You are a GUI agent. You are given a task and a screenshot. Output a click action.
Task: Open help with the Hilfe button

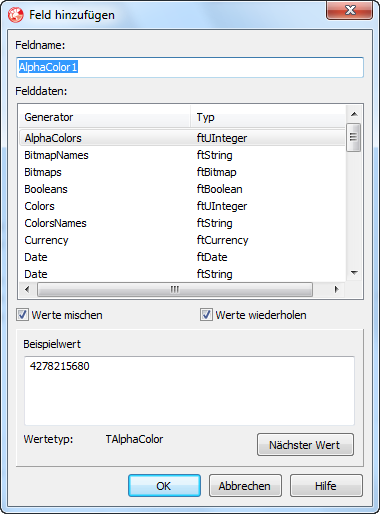coord(326,486)
